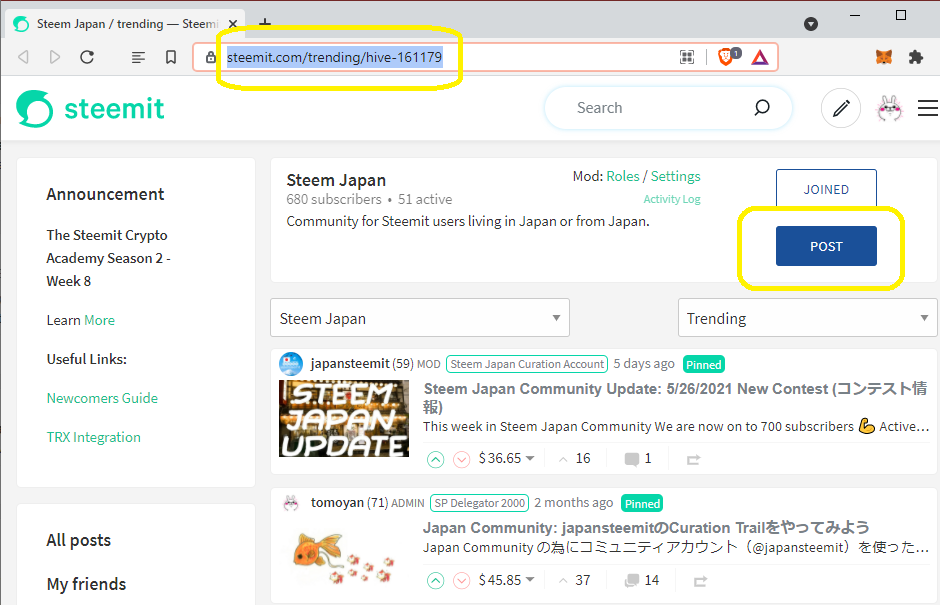This screenshot has width=940, height=605.
Task: Open Brave Rewards triangle icon
Action: 760,57
